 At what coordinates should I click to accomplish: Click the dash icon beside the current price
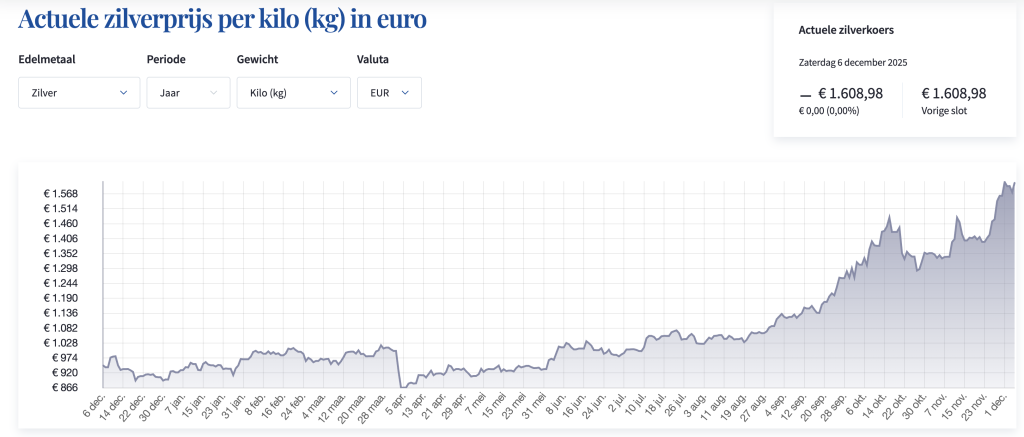click(805, 94)
